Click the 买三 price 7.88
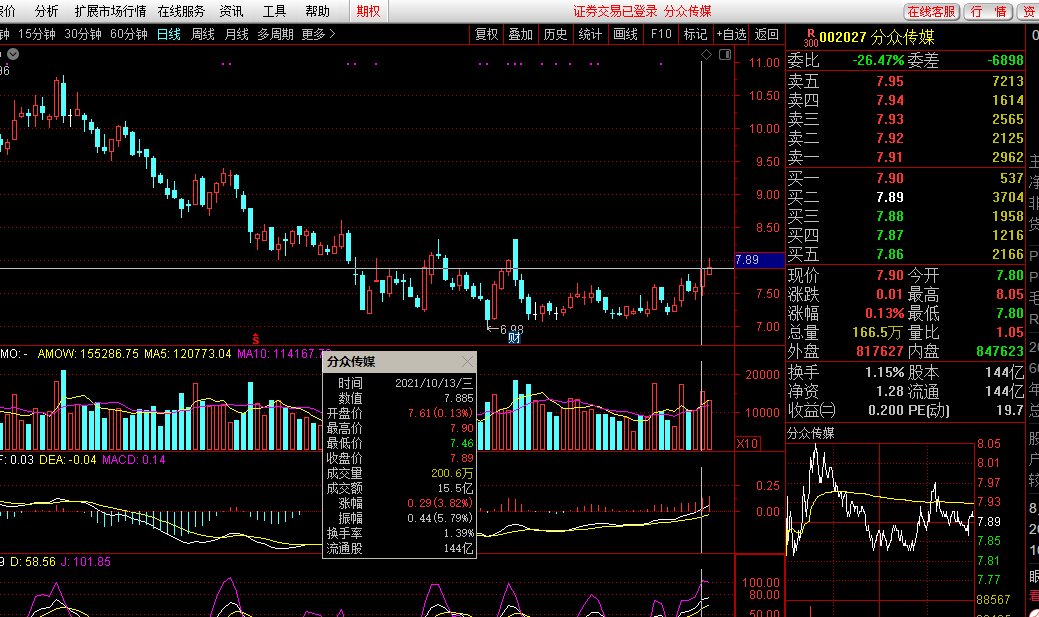Screen dimensions: 1039x617 tap(889, 217)
